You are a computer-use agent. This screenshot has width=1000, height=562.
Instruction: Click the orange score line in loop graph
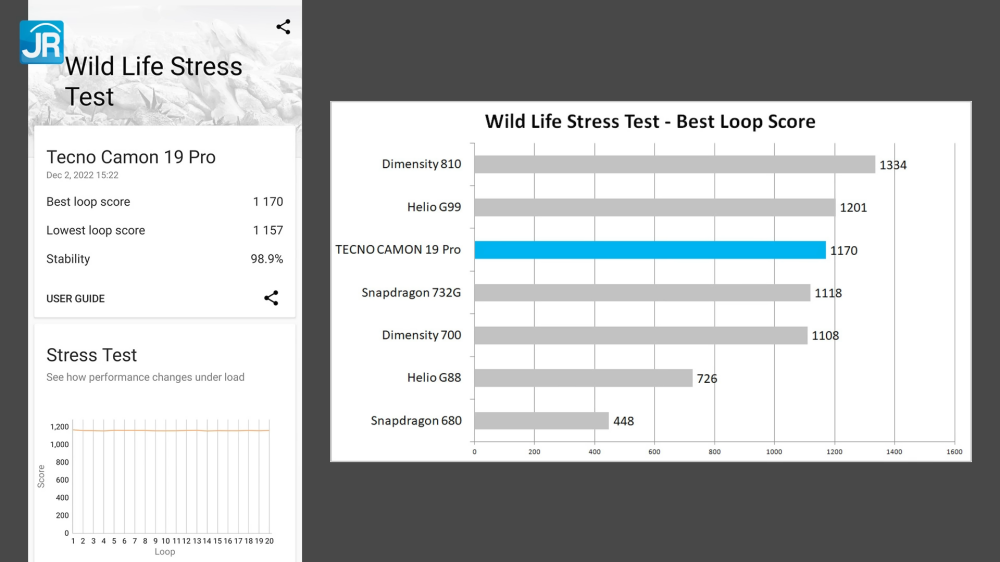pos(171,431)
